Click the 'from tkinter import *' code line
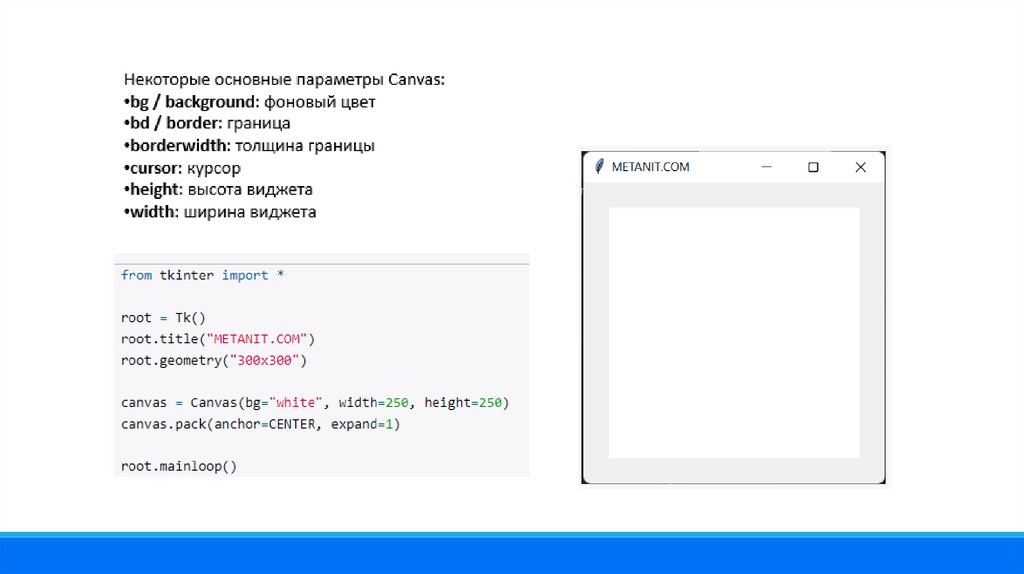 [x=202, y=275]
